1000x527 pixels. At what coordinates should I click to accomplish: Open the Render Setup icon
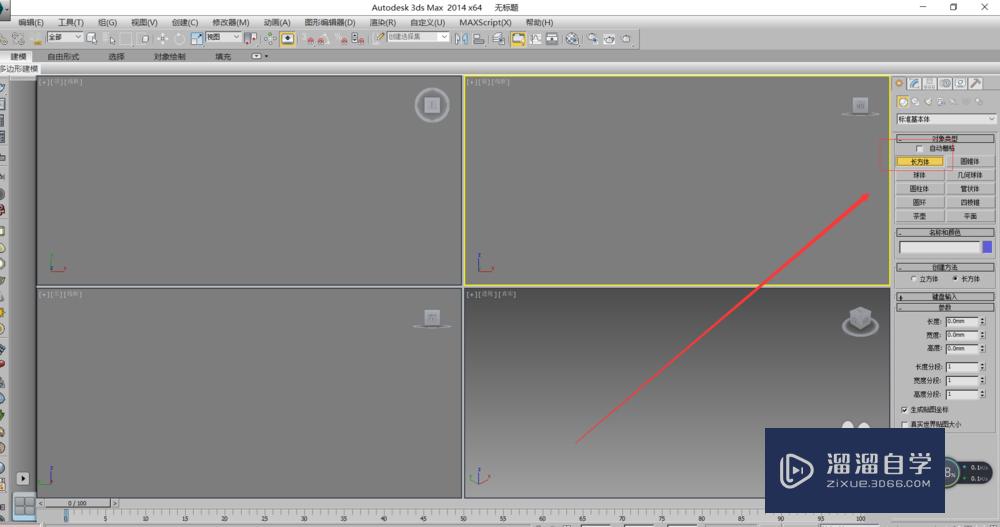[592, 39]
